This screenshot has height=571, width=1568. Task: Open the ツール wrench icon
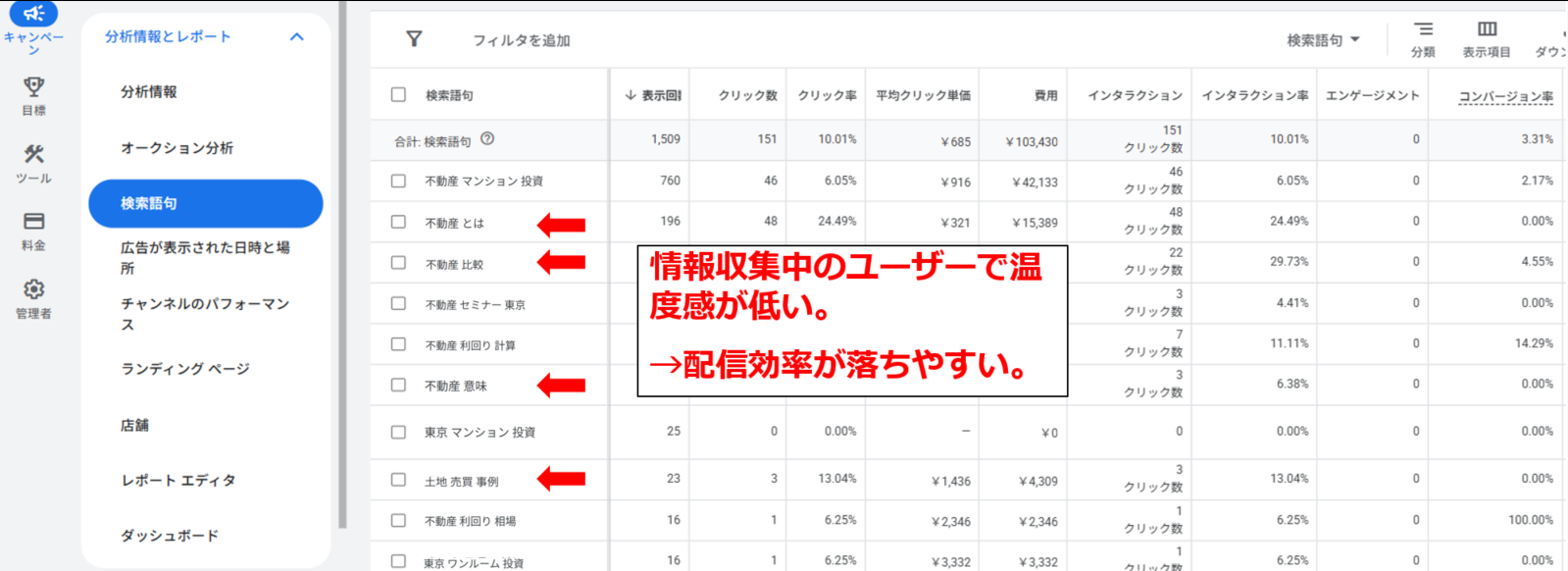tap(33, 154)
